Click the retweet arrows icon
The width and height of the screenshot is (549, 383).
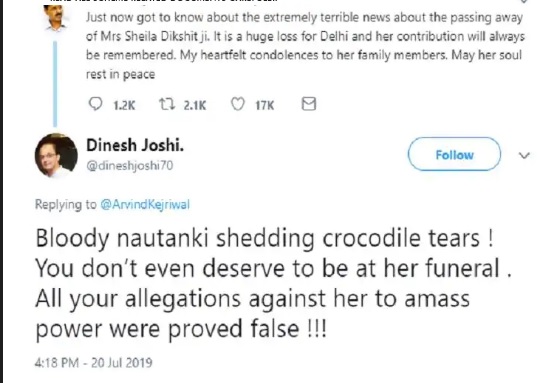point(167,104)
